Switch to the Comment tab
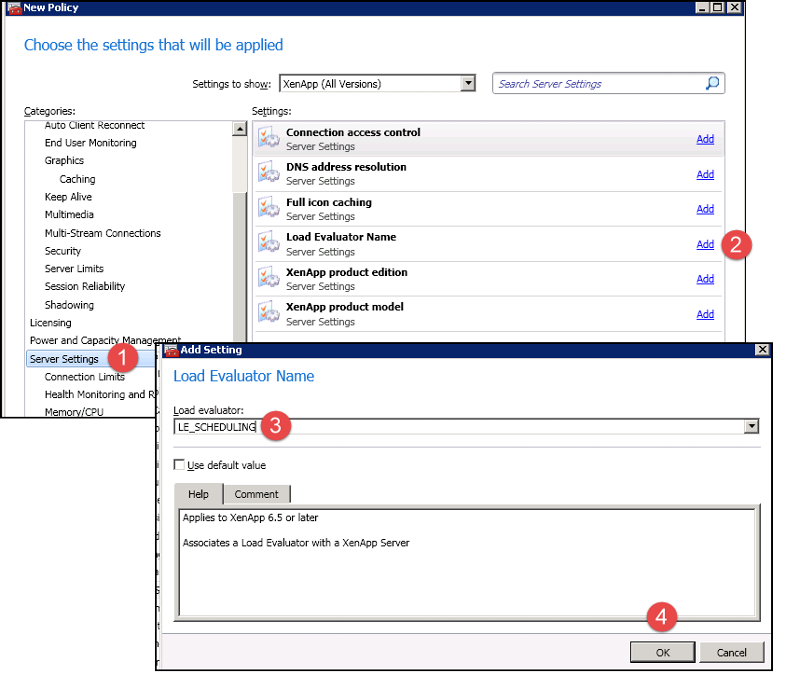Viewport: 800px width, 686px height. coord(257,494)
